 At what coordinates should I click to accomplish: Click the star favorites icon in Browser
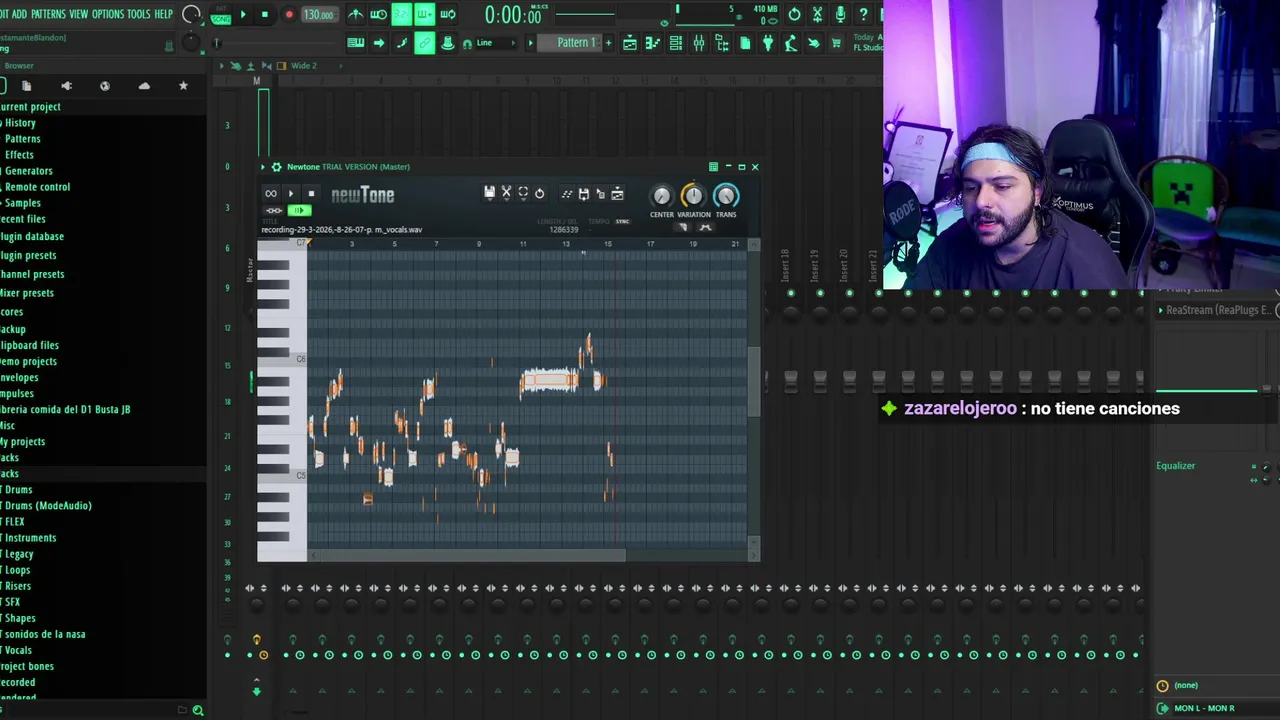183,86
